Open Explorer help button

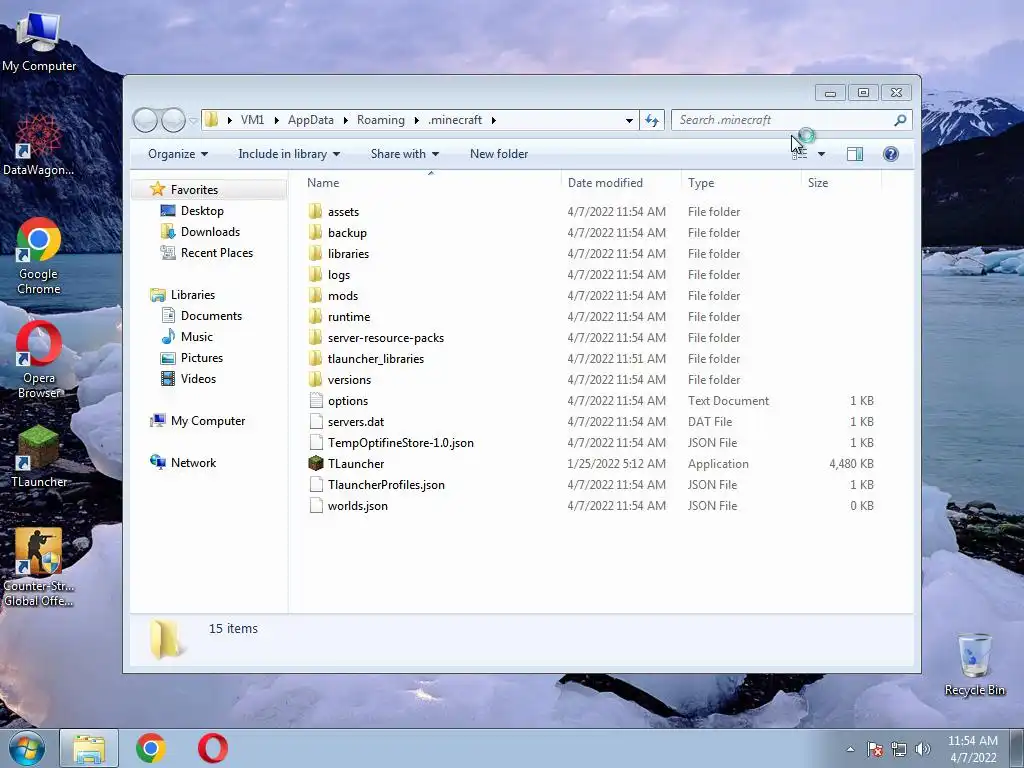[890, 154]
